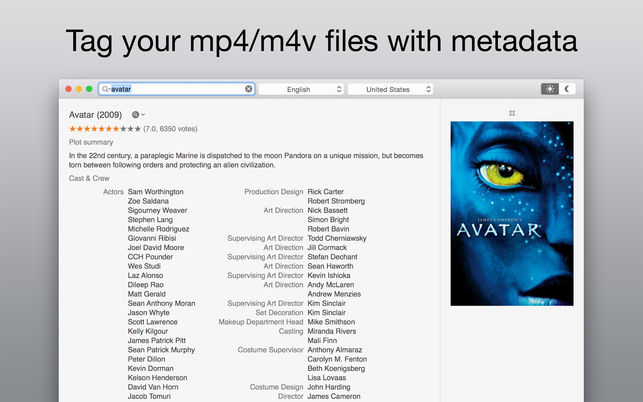This screenshot has width=643, height=402.
Task: Click the avatar search field
Action: coord(177,89)
